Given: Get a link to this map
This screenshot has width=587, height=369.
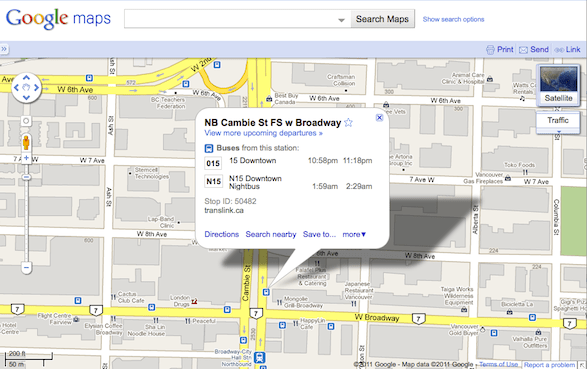Looking at the screenshot, I should pos(568,49).
